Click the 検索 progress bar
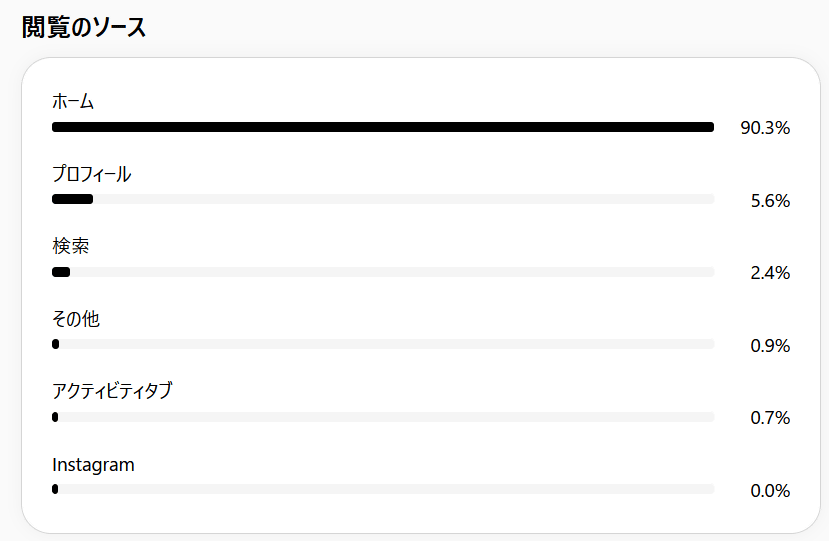829x541 pixels. point(383,272)
